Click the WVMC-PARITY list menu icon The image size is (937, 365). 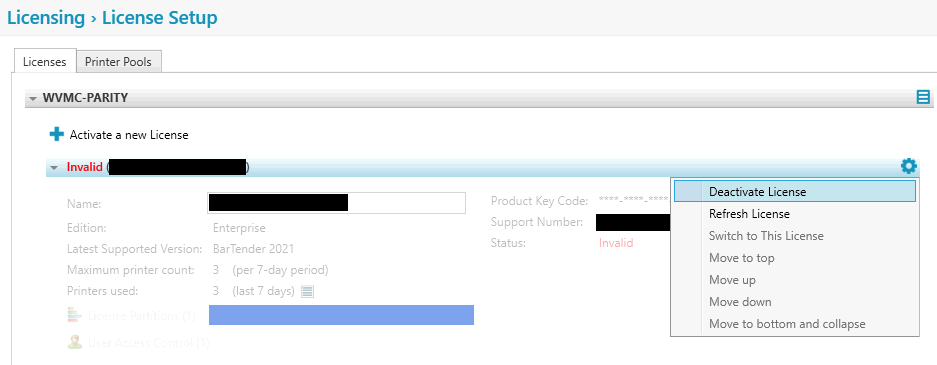923,97
